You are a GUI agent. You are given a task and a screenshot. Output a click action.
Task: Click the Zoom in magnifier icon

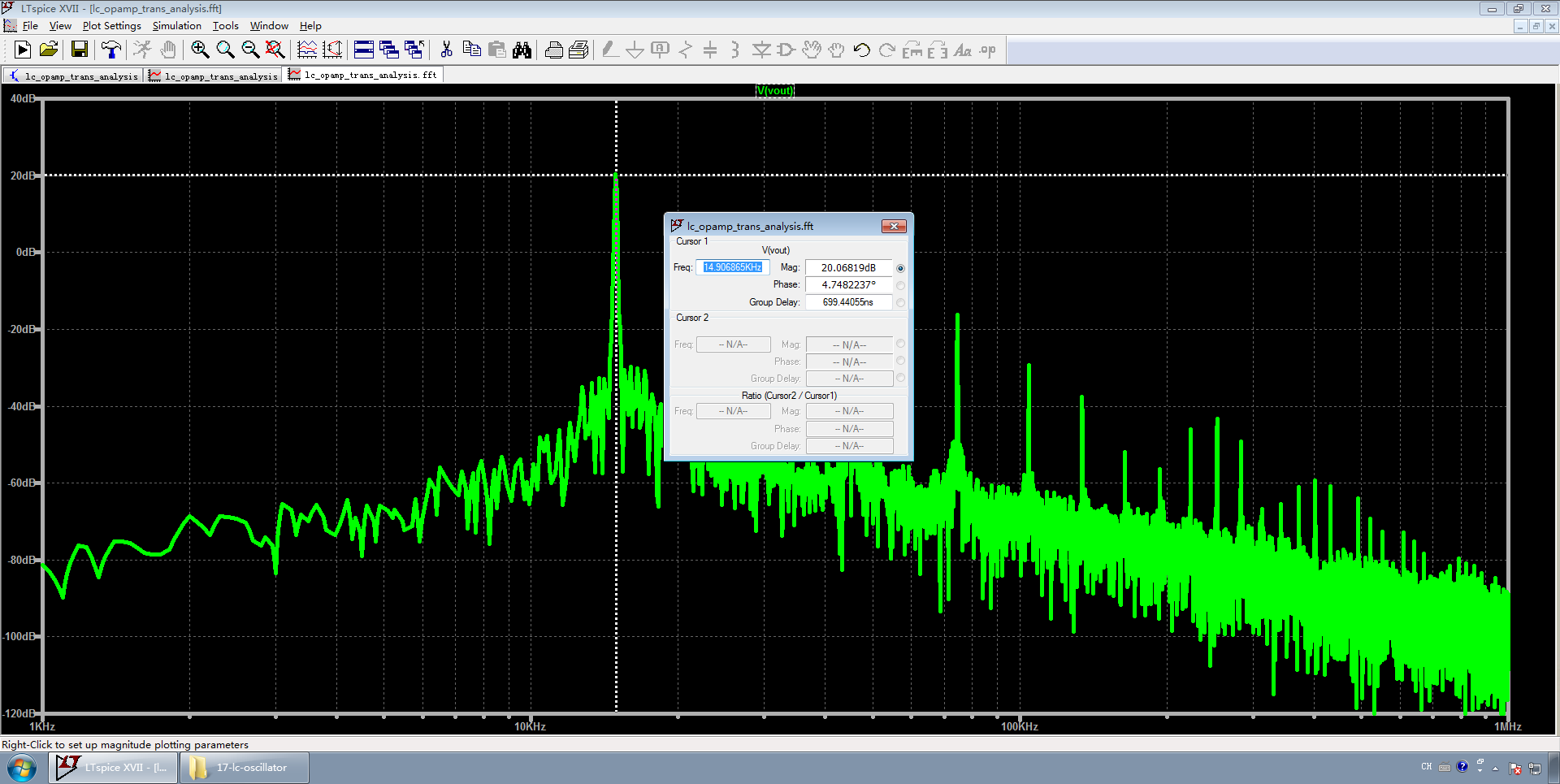(x=200, y=50)
